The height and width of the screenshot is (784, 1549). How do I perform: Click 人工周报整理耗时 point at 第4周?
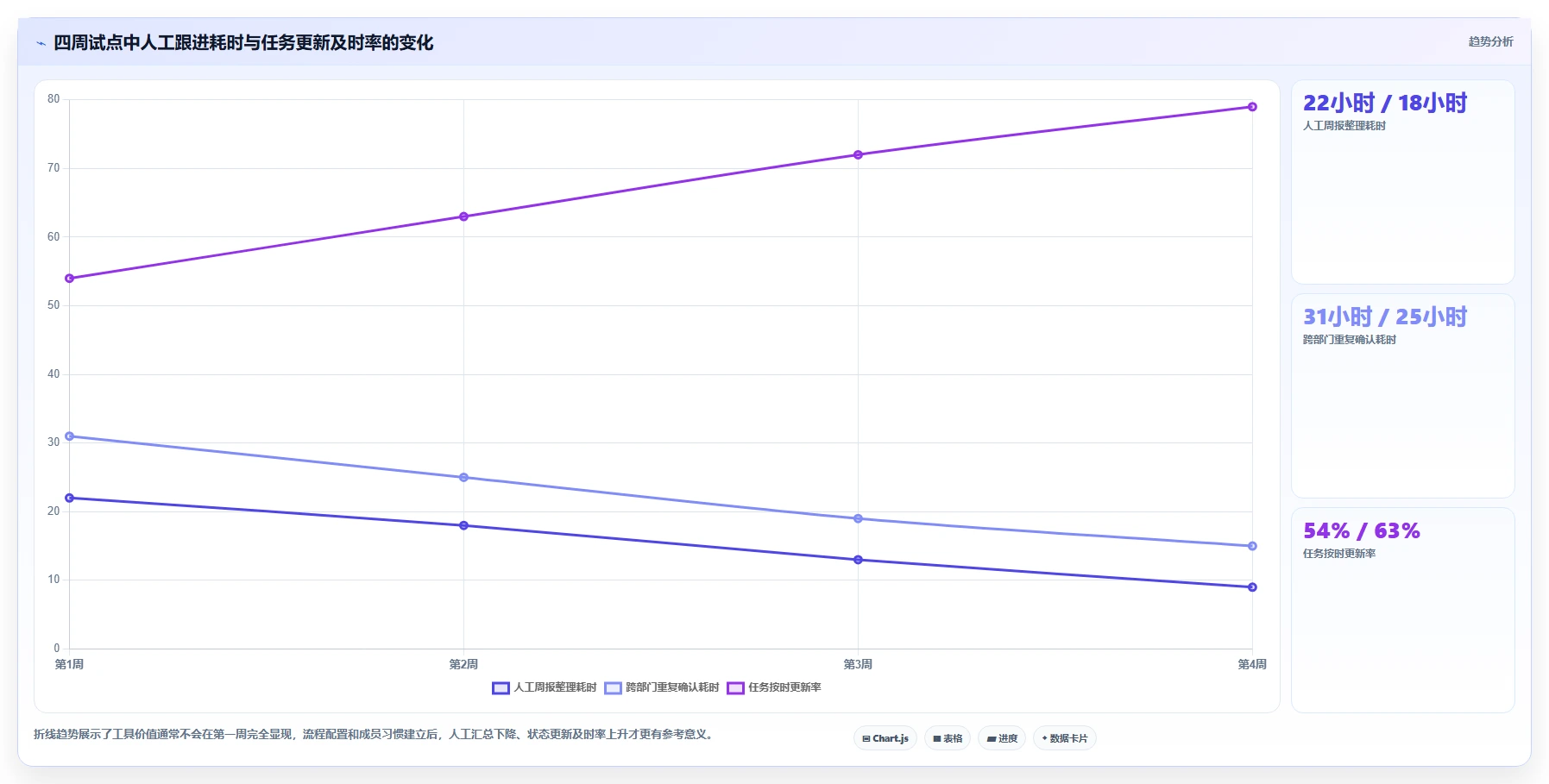[x=1252, y=587]
